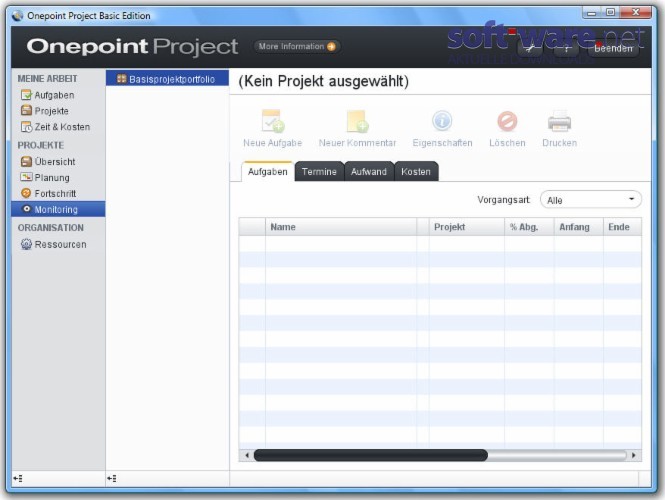Viewport: 665px width, 500px height.
Task: Click the Neue Aufgabe toolbar icon
Action: pyautogui.click(x=272, y=121)
